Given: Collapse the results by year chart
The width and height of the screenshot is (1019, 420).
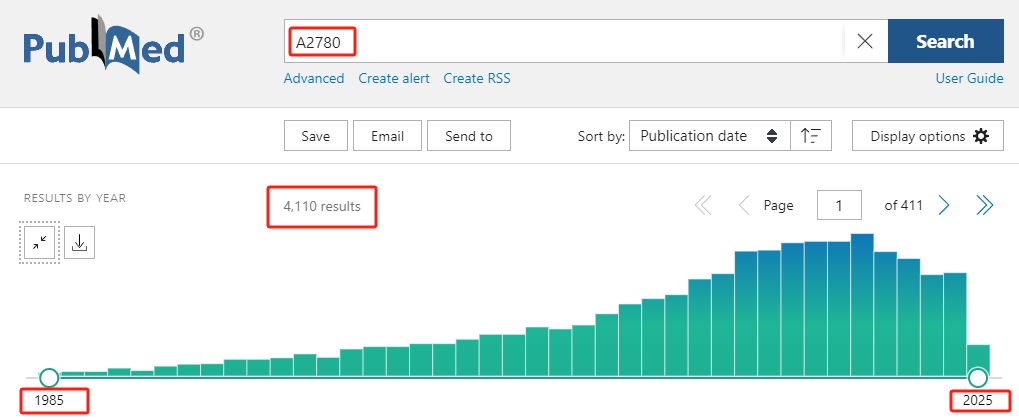Looking at the screenshot, I should pyautogui.click(x=40, y=242).
